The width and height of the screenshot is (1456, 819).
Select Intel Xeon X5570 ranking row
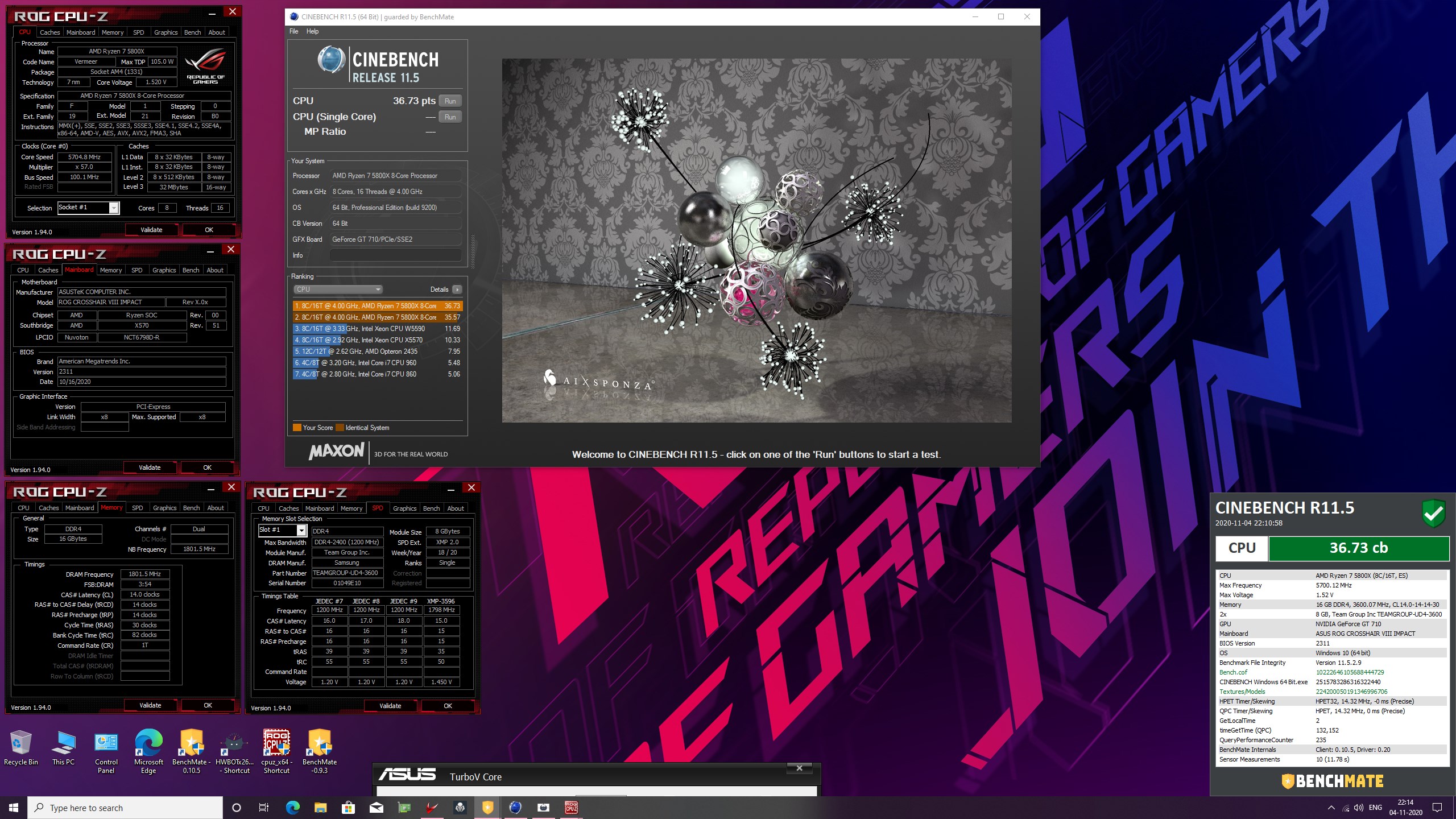378,340
